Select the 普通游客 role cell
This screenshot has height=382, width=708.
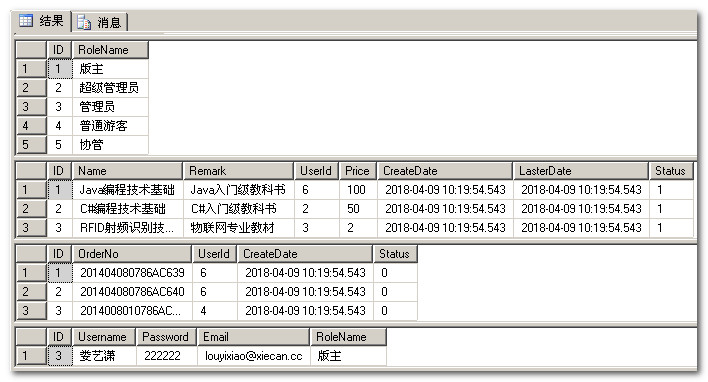click(x=110, y=126)
